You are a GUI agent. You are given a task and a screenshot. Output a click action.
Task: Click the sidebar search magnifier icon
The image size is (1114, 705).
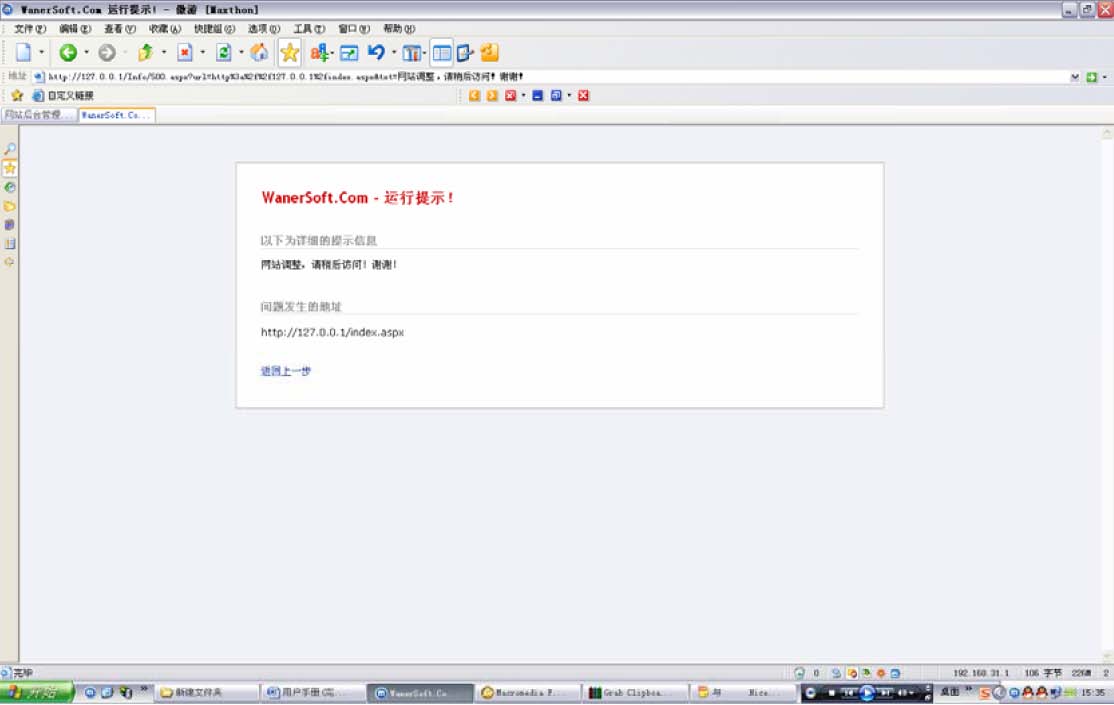click(10, 149)
